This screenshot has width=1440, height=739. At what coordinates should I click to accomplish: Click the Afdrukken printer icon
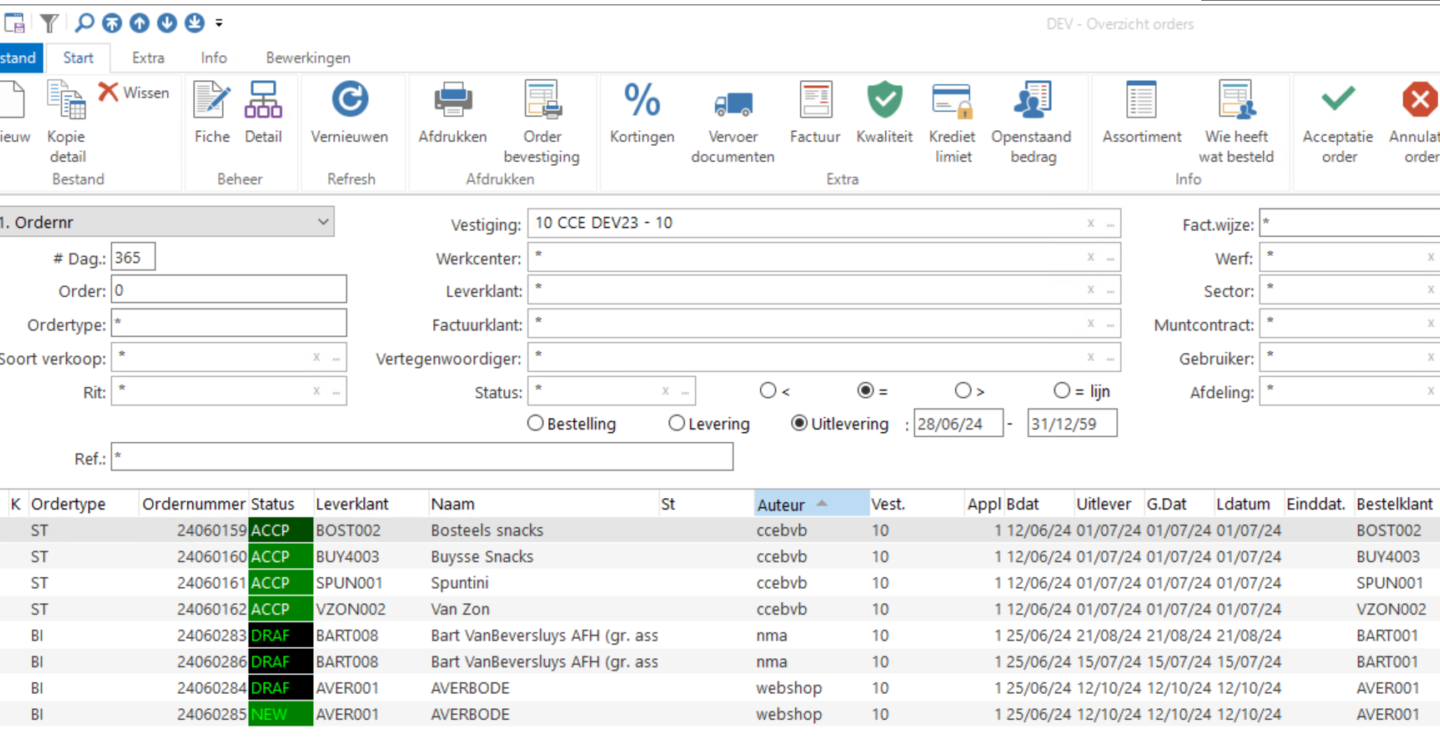tap(453, 100)
